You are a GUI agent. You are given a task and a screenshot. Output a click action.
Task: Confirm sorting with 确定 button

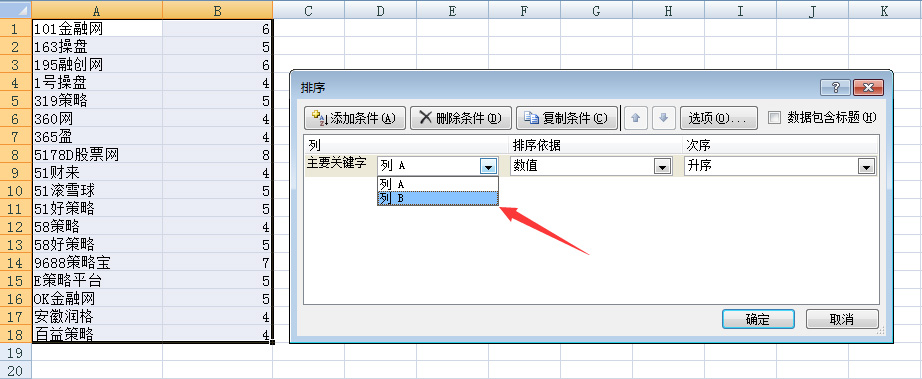coord(758,320)
